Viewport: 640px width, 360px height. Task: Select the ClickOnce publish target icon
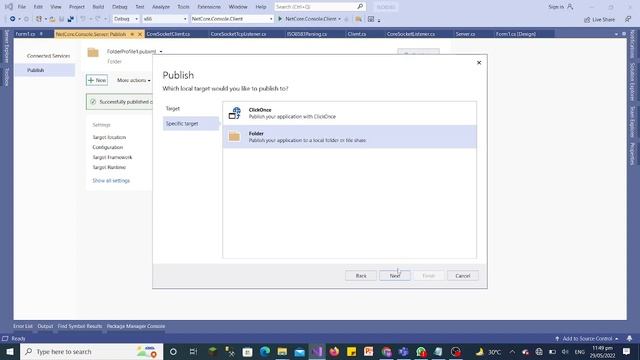[235, 113]
